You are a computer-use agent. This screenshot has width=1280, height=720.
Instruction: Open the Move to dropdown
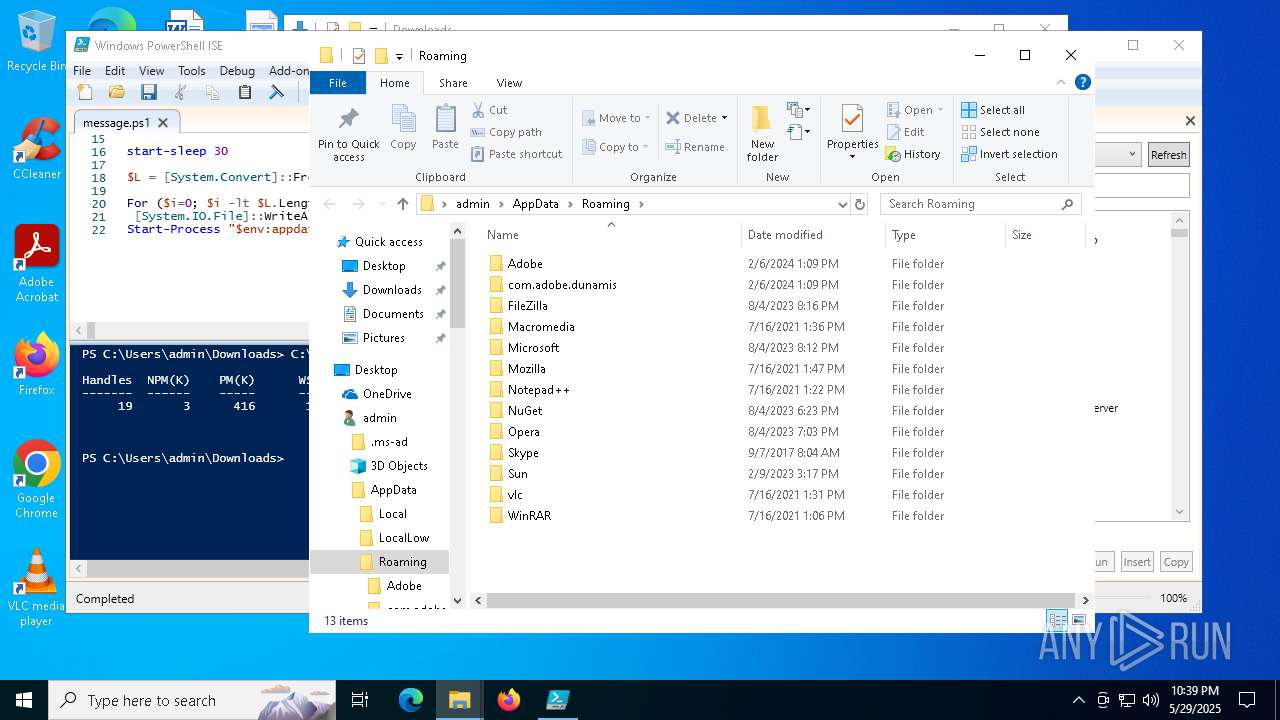coord(616,118)
